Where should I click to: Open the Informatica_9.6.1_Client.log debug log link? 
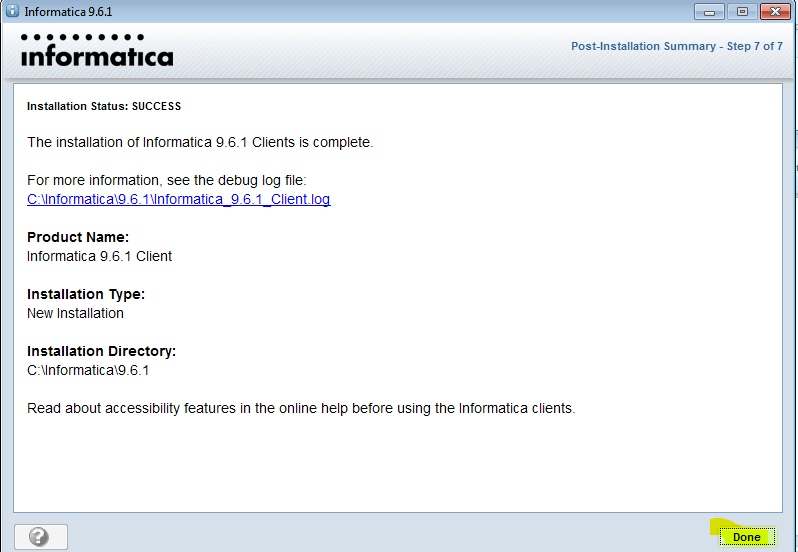tap(179, 199)
